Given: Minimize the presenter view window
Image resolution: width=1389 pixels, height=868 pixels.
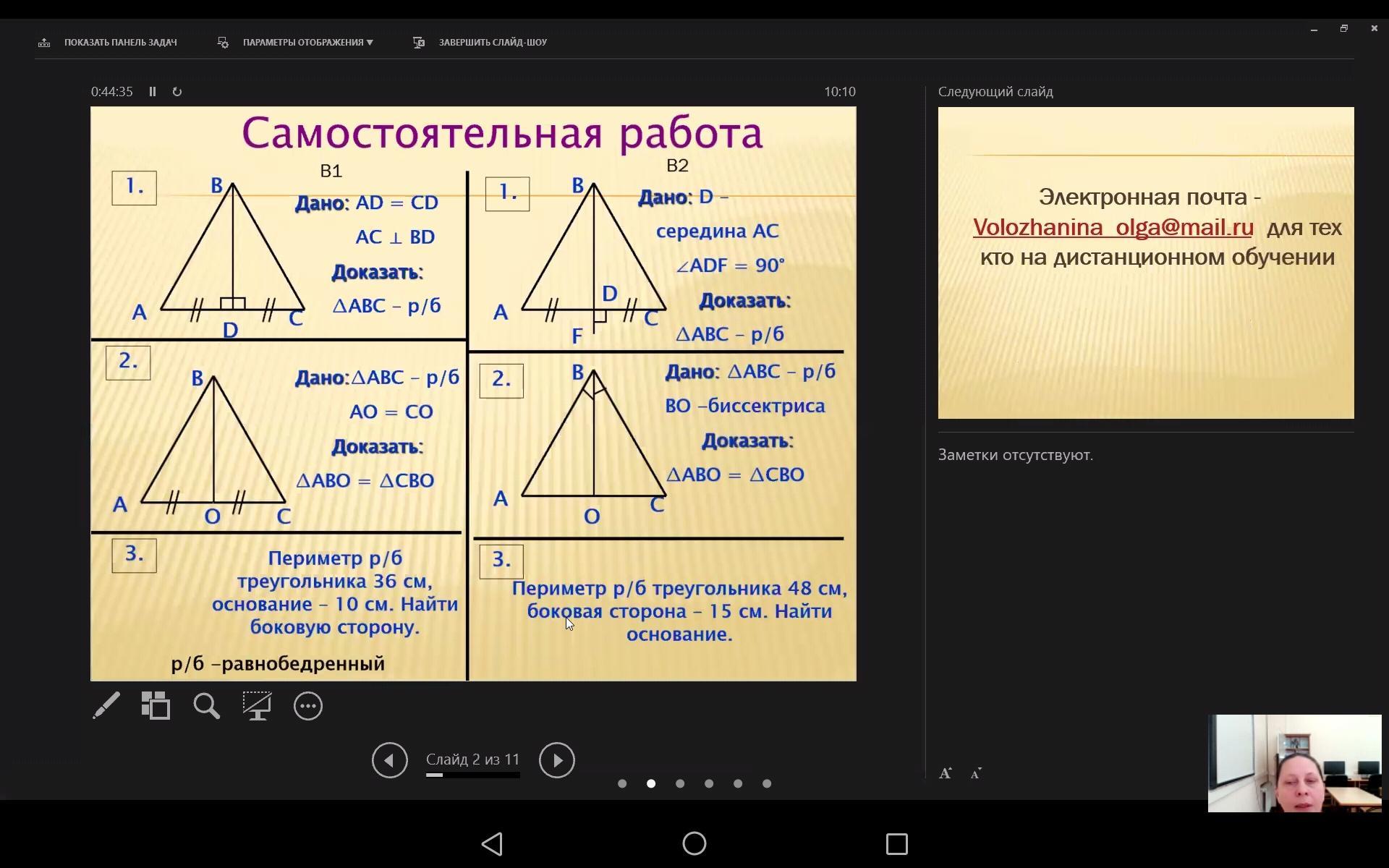Looking at the screenshot, I should tap(1314, 29).
